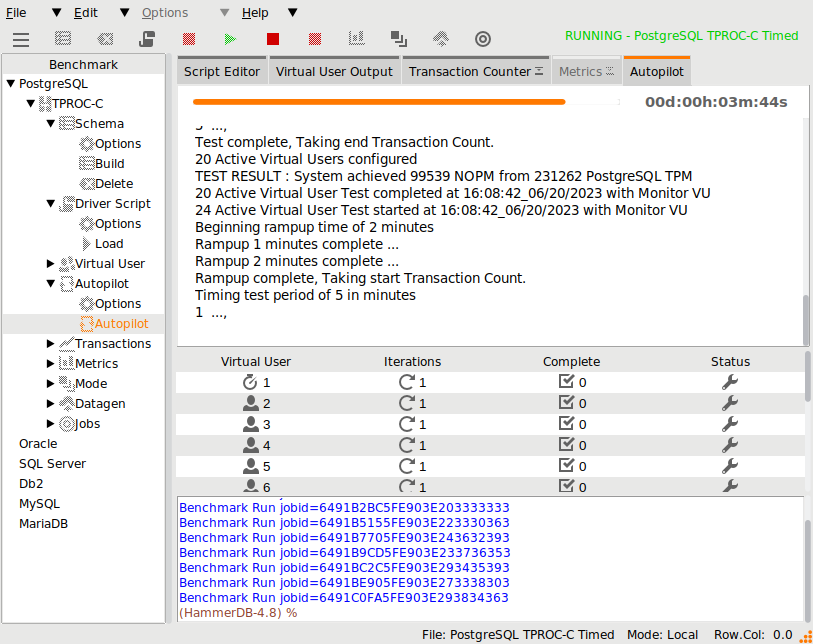Click the Schema Build toolbar icon
The height and width of the screenshot is (644, 813).
pyautogui.click(x=63, y=39)
